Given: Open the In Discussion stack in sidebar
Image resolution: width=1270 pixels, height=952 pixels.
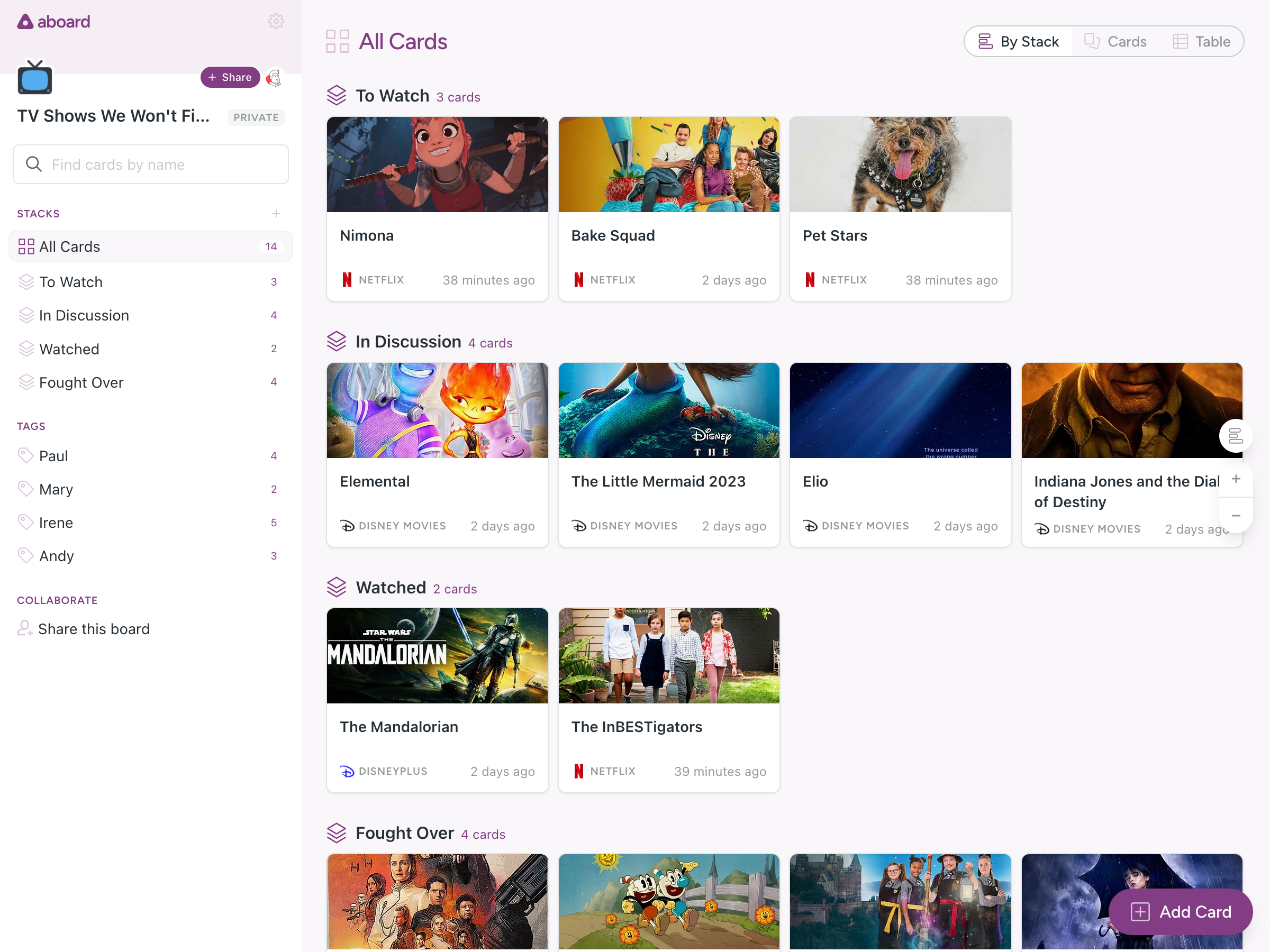Looking at the screenshot, I should coord(150,315).
